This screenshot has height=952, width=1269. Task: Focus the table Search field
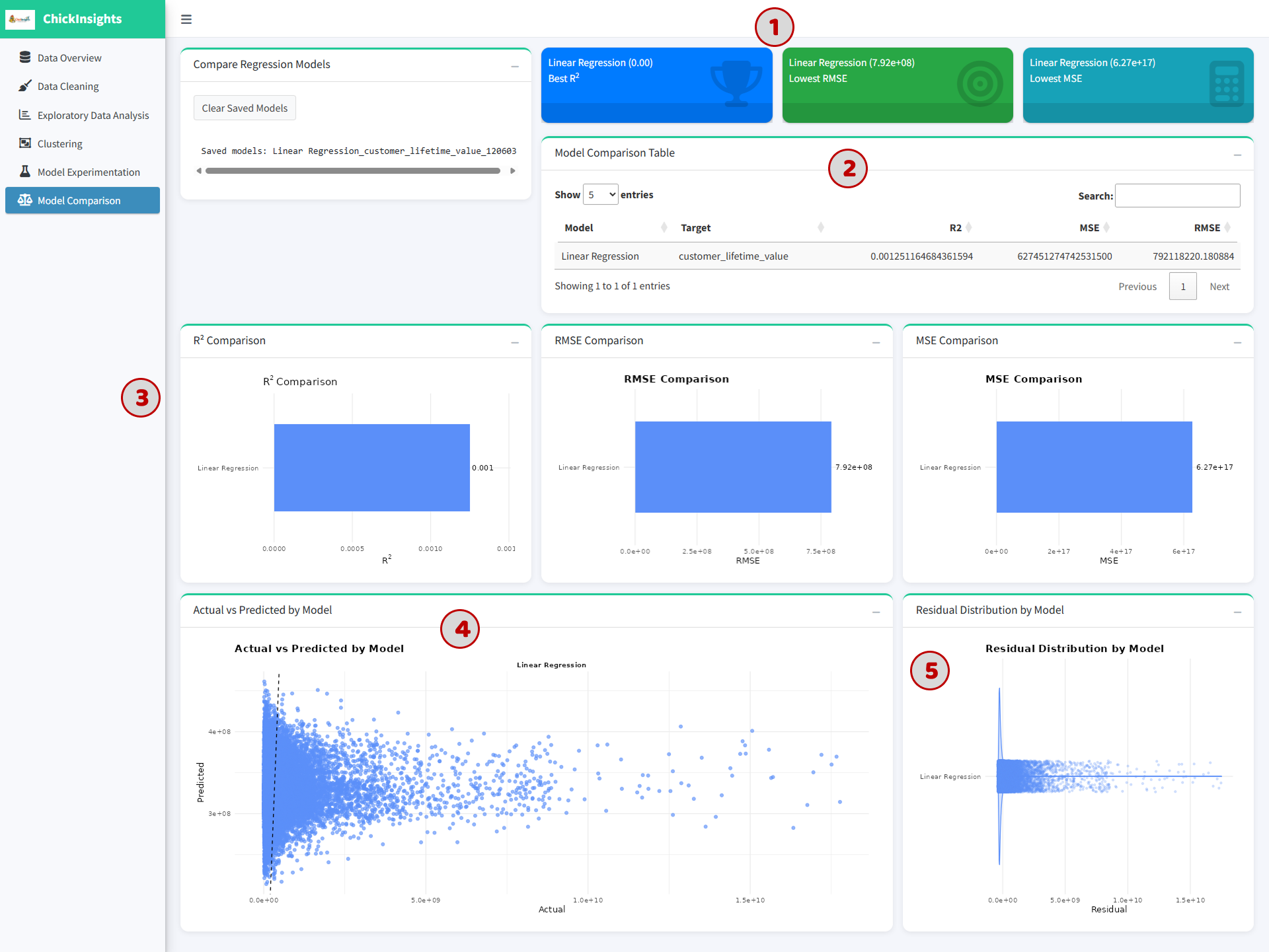(1177, 196)
